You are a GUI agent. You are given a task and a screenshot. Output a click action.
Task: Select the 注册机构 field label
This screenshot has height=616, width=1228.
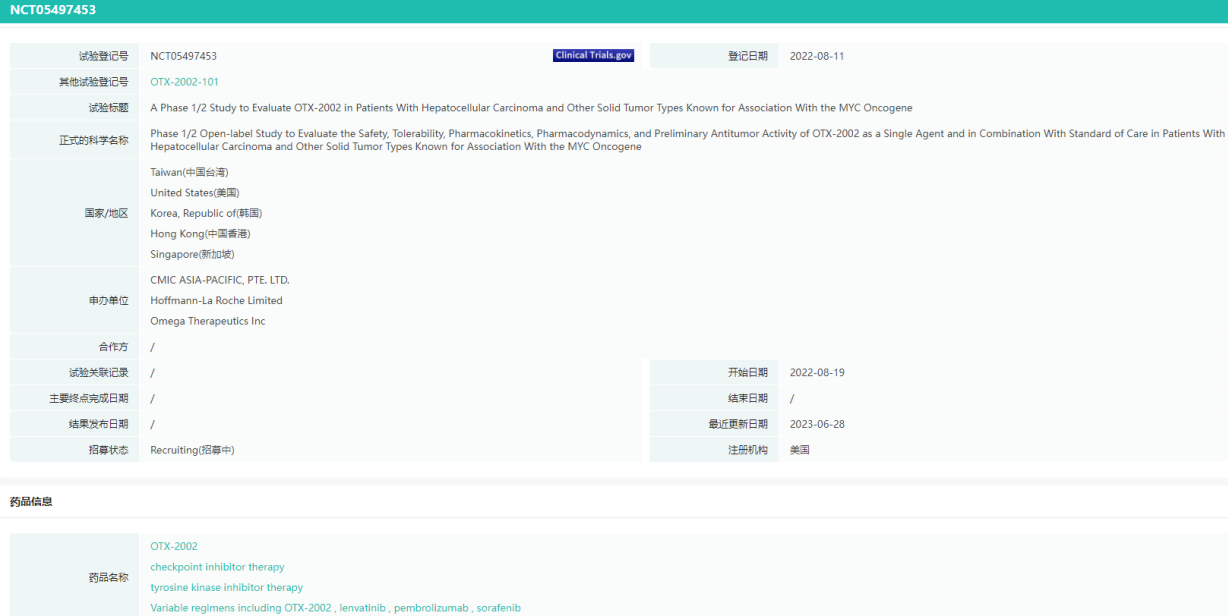(x=748, y=450)
